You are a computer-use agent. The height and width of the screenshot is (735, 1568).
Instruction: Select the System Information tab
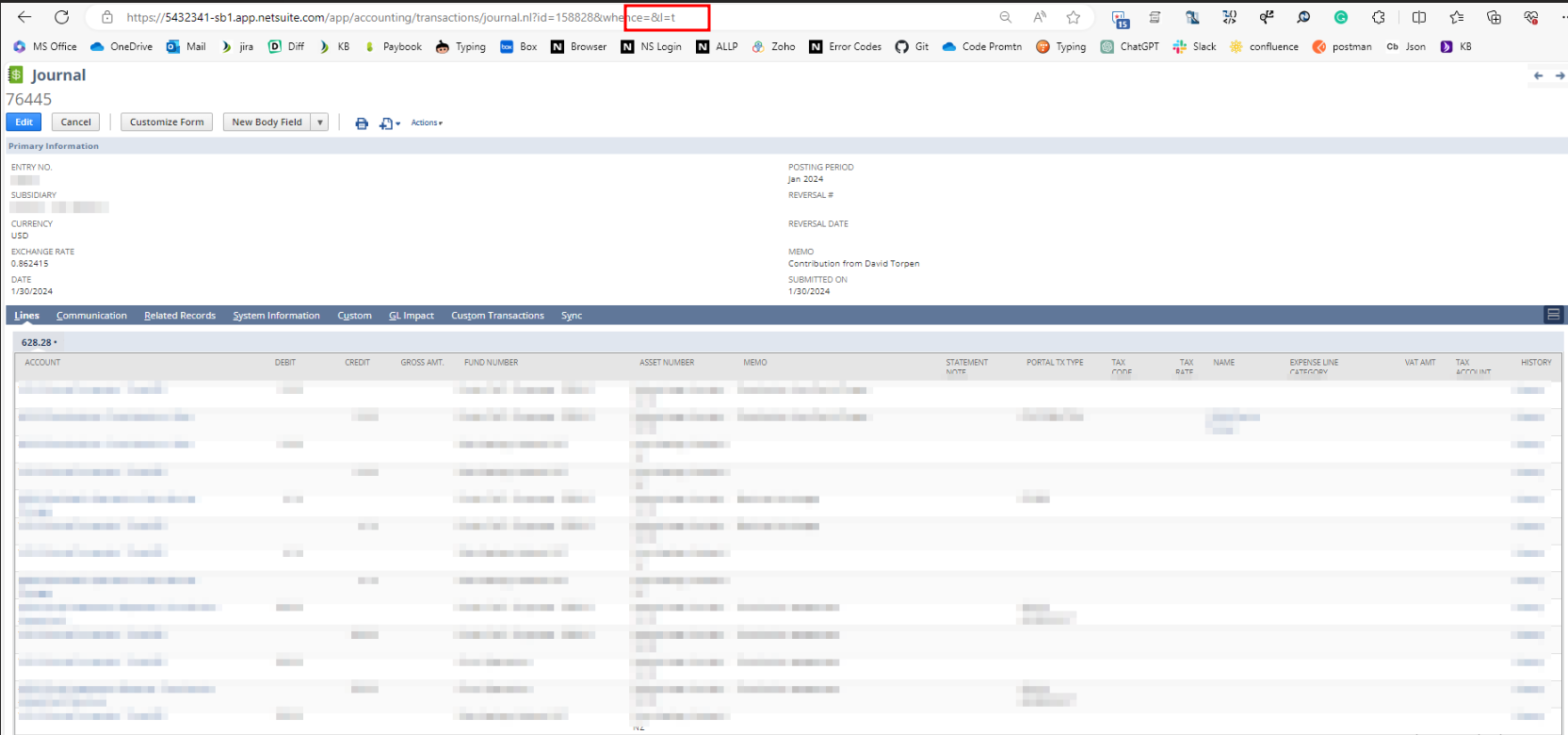276,316
